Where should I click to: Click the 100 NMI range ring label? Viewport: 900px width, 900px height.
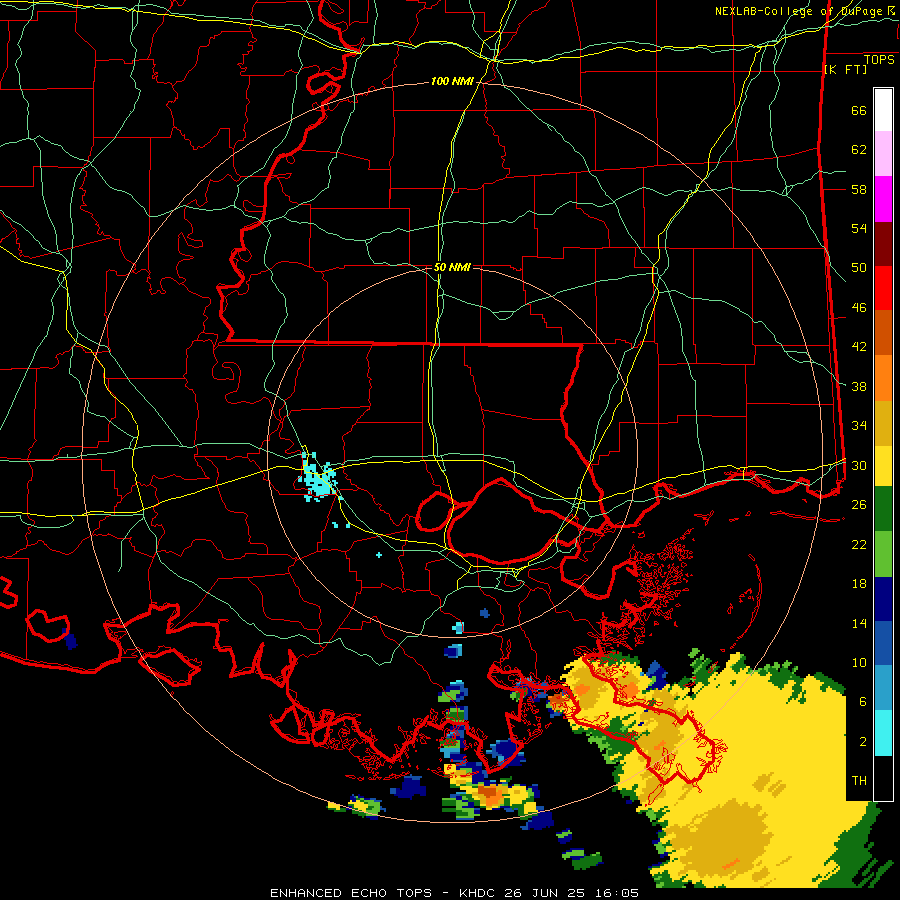(452, 82)
